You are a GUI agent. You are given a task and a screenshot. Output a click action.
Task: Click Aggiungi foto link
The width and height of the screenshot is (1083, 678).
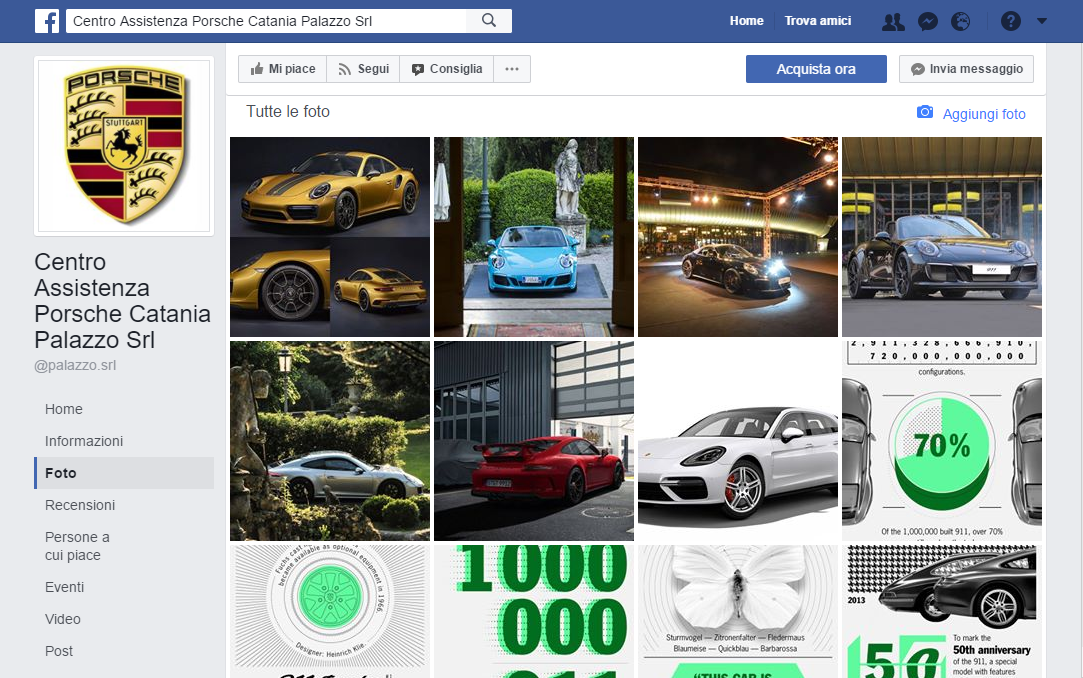coord(984,114)
